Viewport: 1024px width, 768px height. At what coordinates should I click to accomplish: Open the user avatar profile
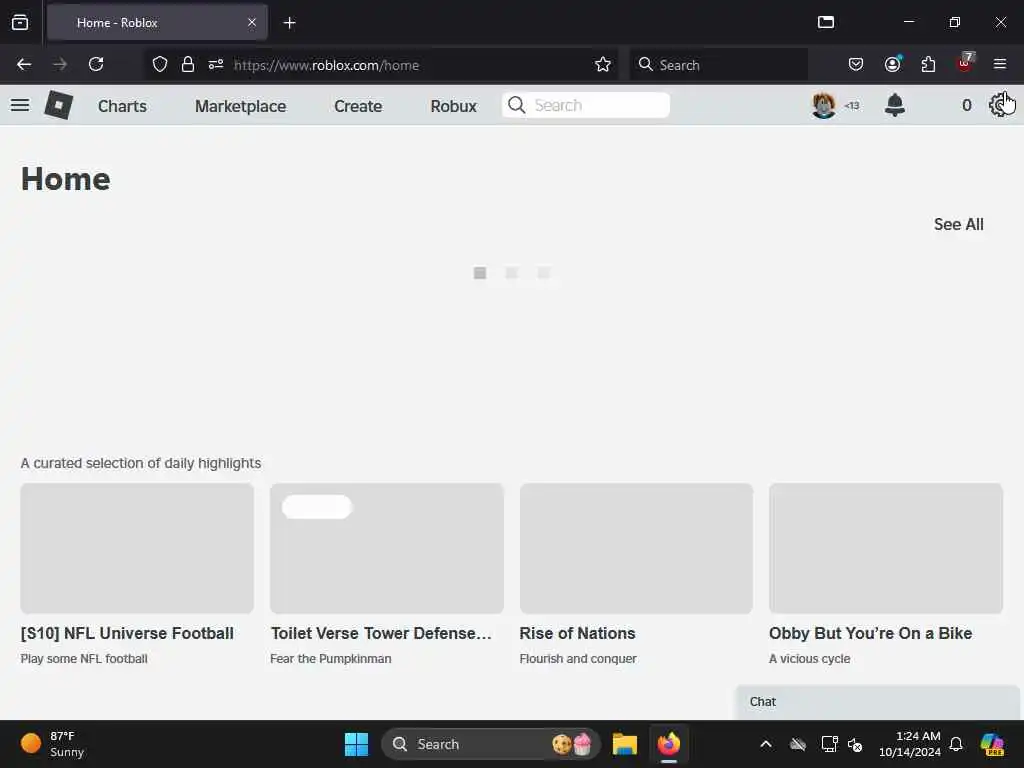coord(824,105)
